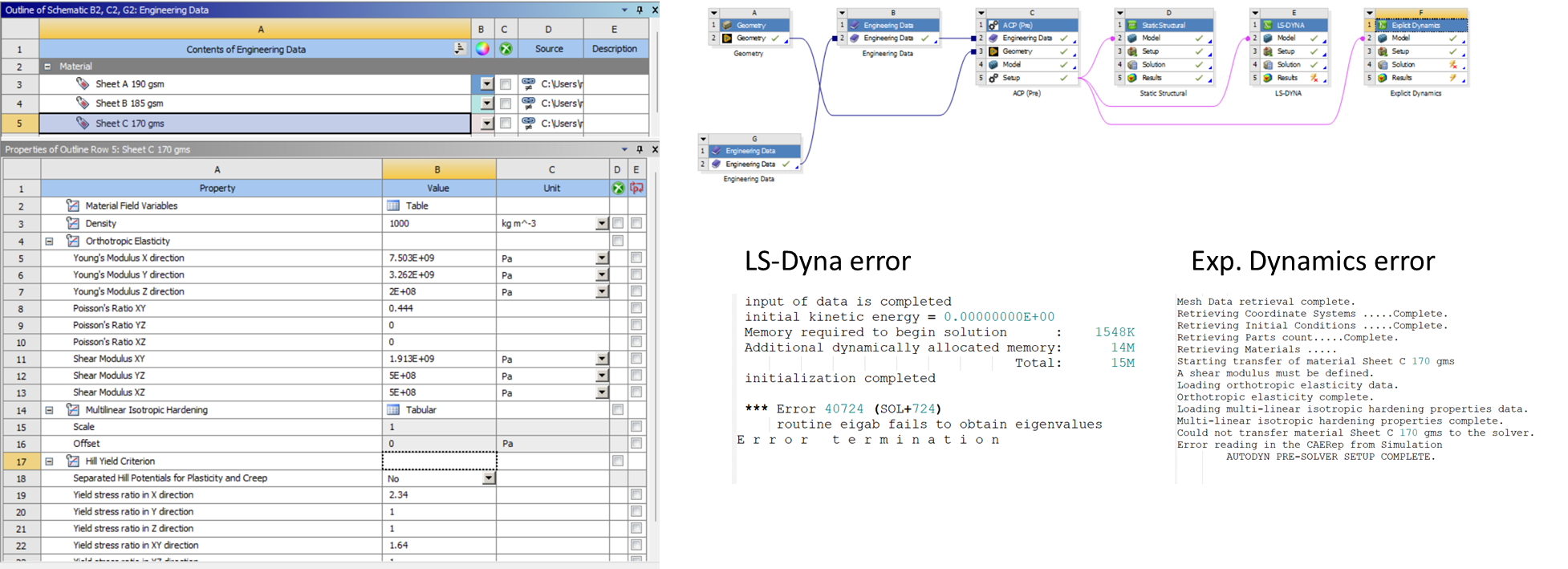Viewport: 1568px width, 569px height.
Task: Click the Sheet A 190 gsm material tag icon
Action: coord(82,83)
